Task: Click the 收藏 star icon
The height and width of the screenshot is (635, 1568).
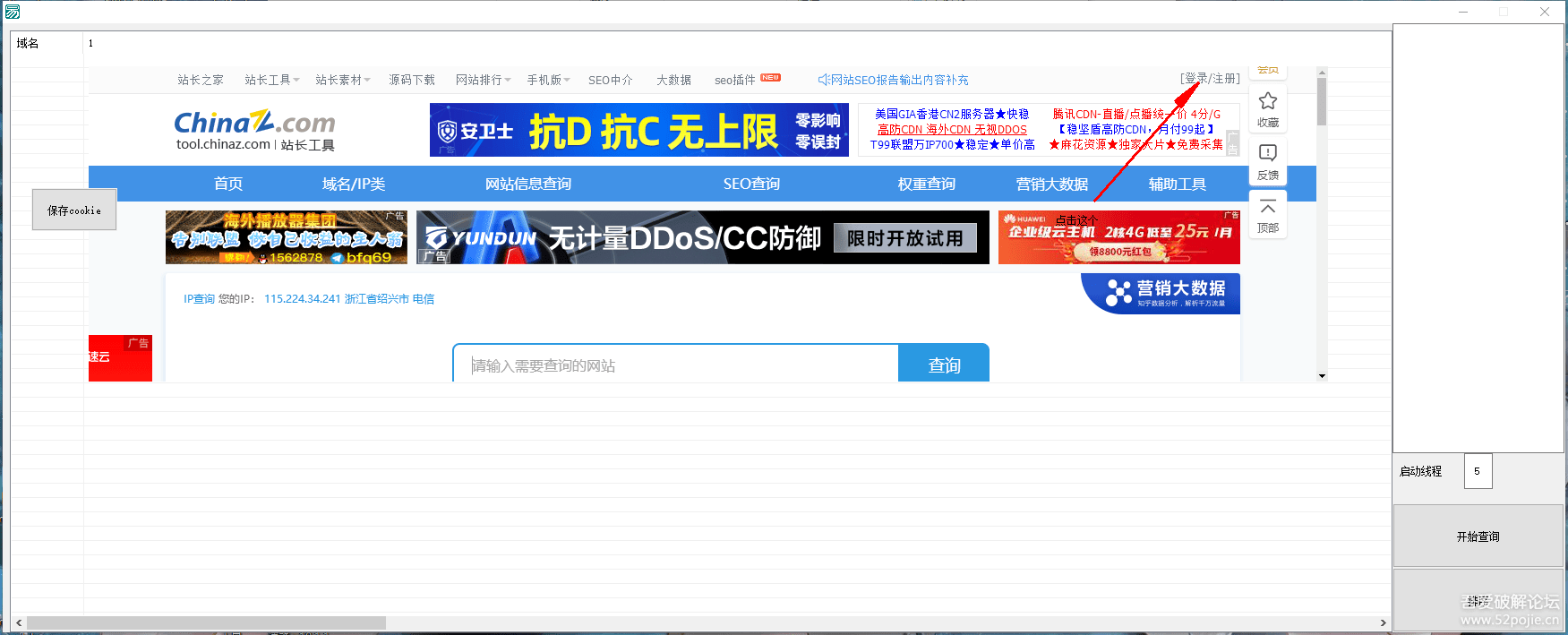Action: pyautogui.click(x=1268, y=101)
